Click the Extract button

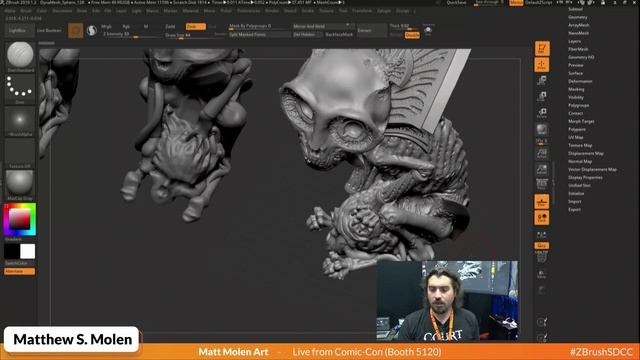click(372, 31)
